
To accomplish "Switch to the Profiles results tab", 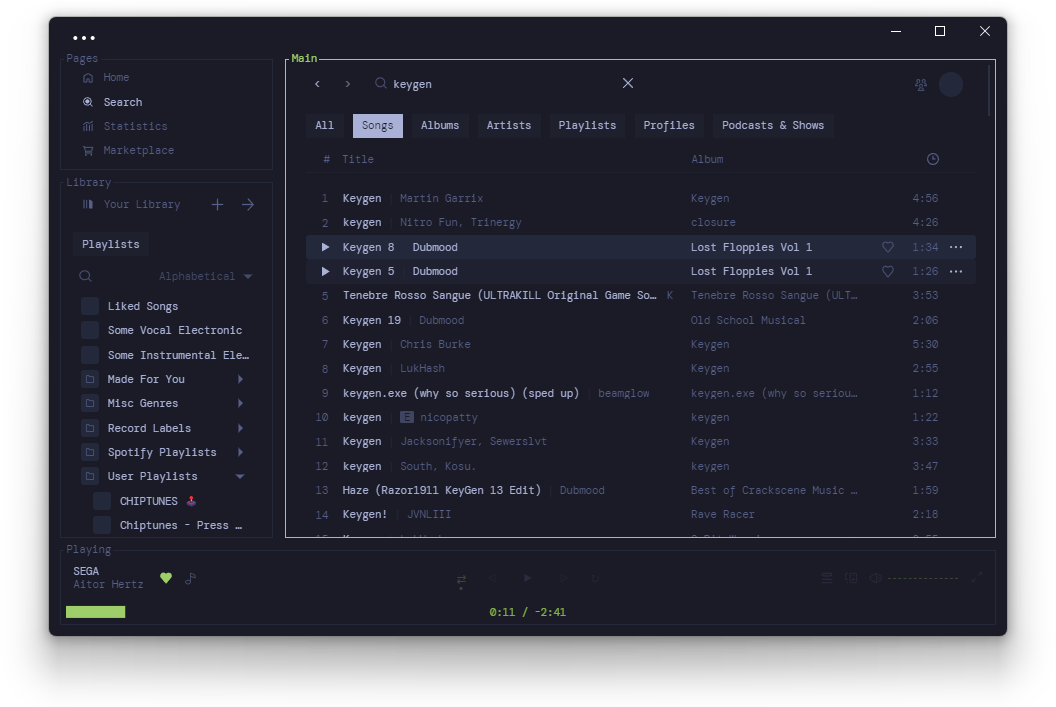I will click(669, 126).
